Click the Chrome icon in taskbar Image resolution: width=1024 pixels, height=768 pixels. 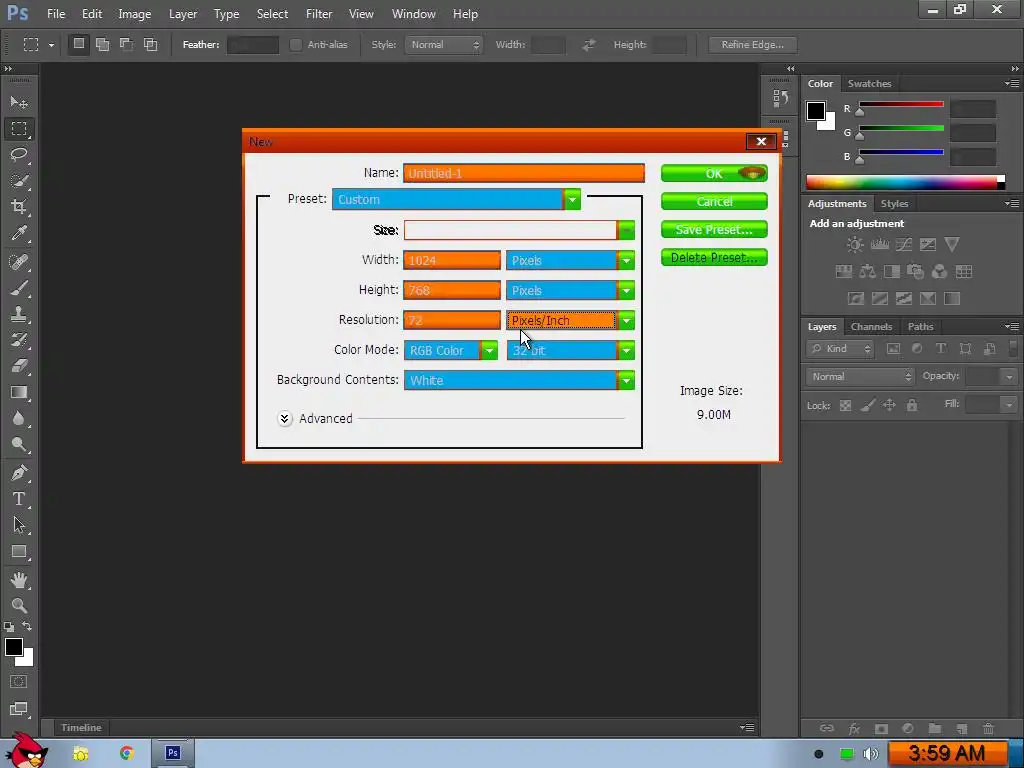(127, 753)
